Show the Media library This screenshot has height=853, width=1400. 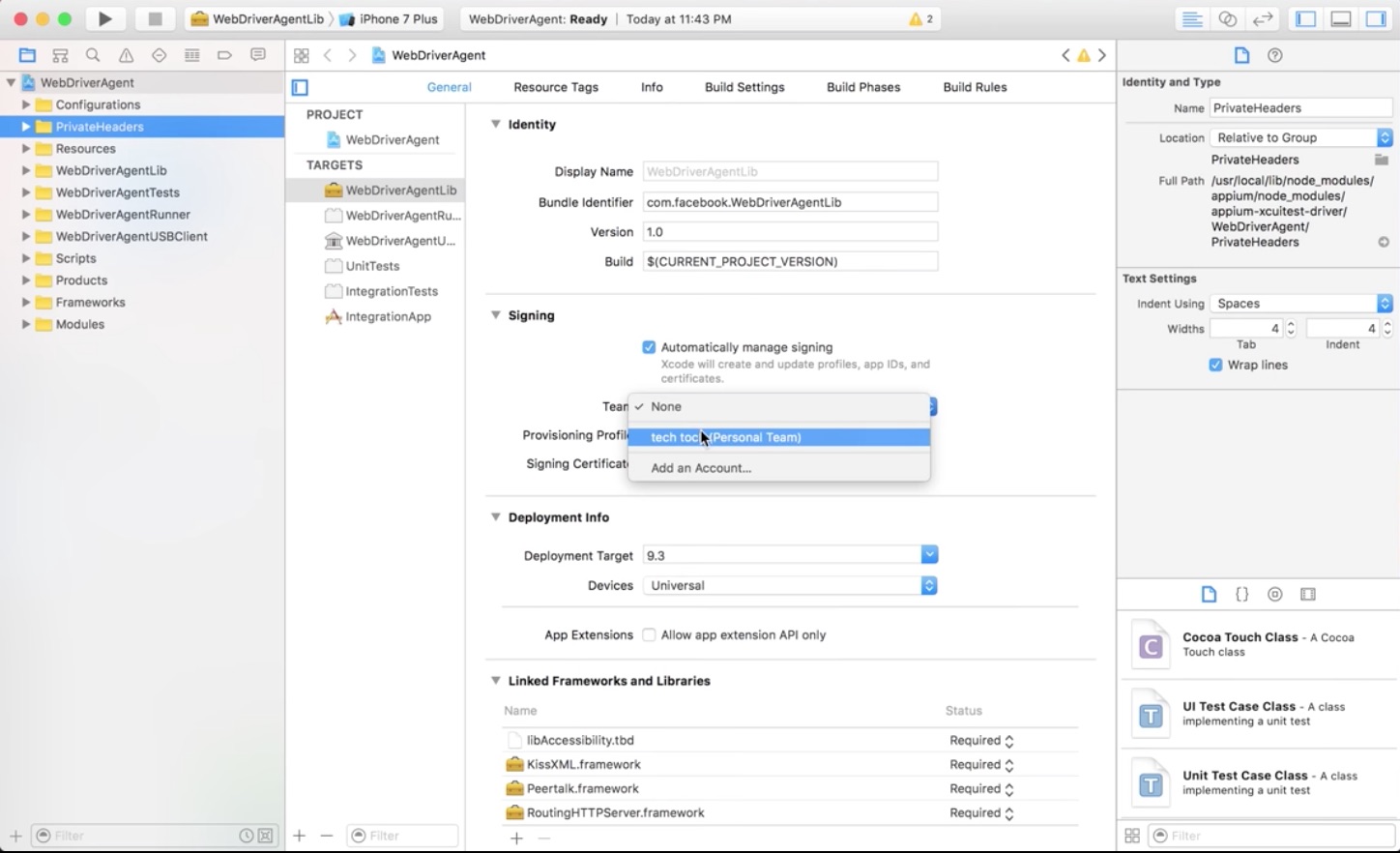tap(1307, 595)
